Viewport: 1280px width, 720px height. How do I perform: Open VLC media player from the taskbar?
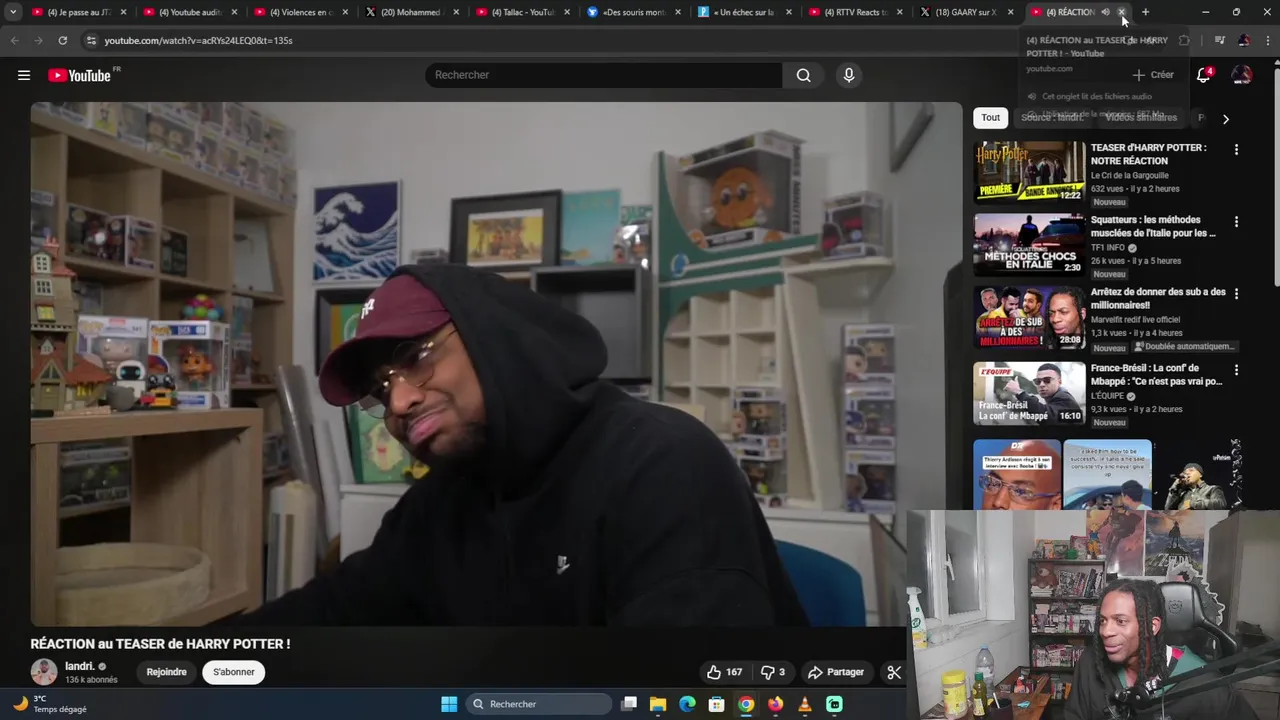805,704
